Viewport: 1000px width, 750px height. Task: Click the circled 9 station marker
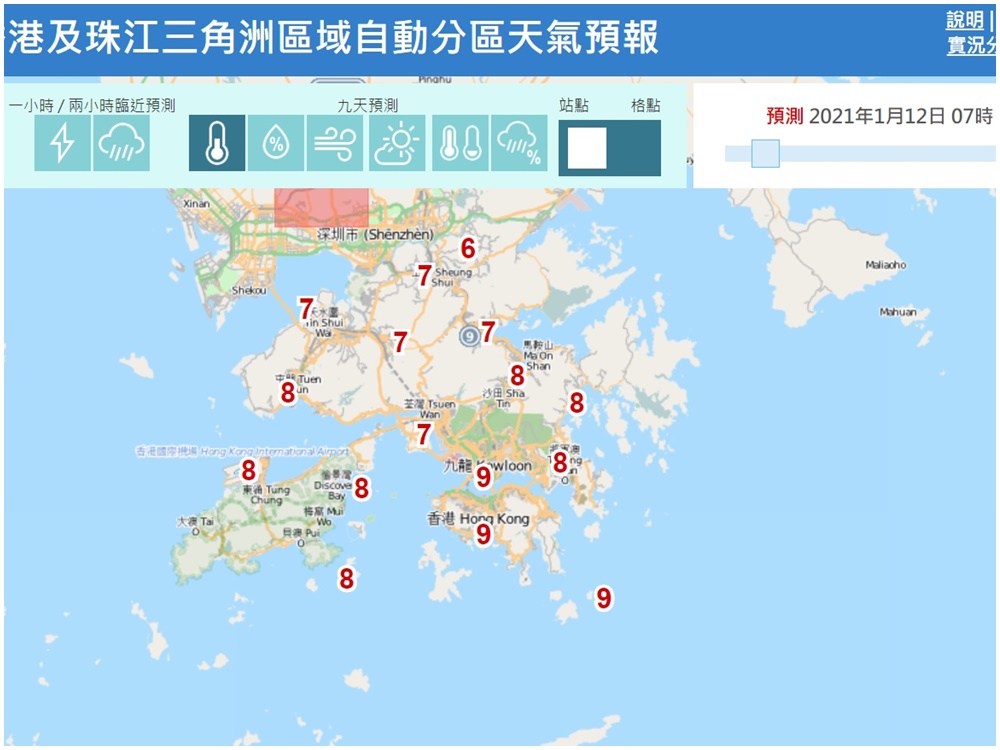(469, 335)
